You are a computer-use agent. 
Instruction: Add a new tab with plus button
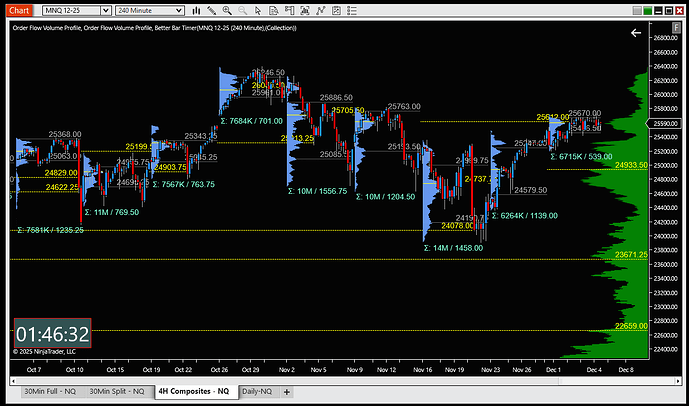288,391
